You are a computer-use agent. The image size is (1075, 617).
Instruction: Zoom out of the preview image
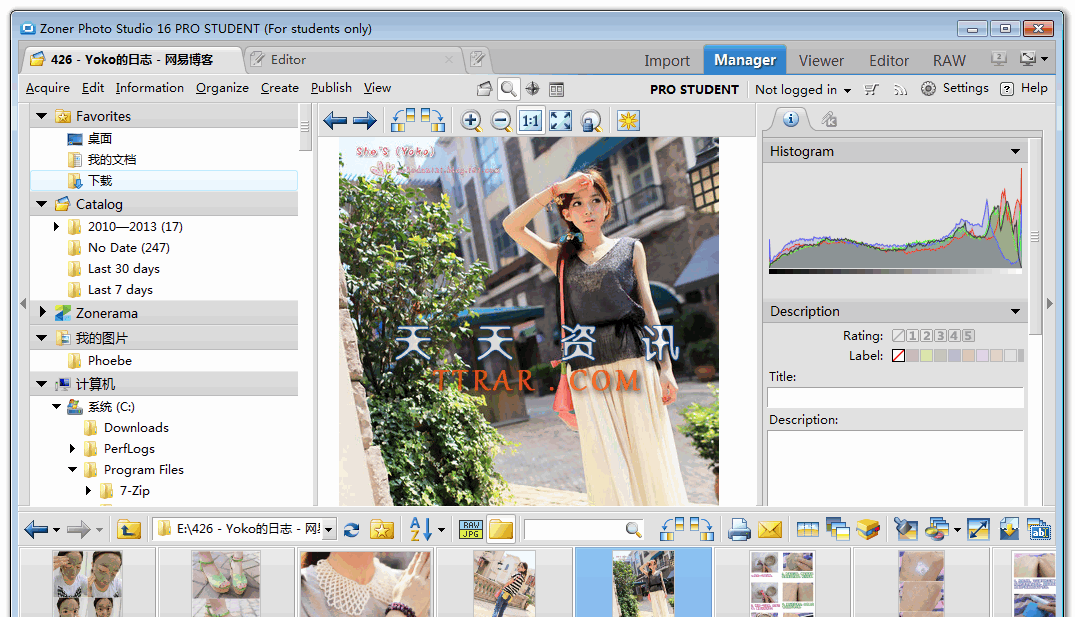[501, 121]
